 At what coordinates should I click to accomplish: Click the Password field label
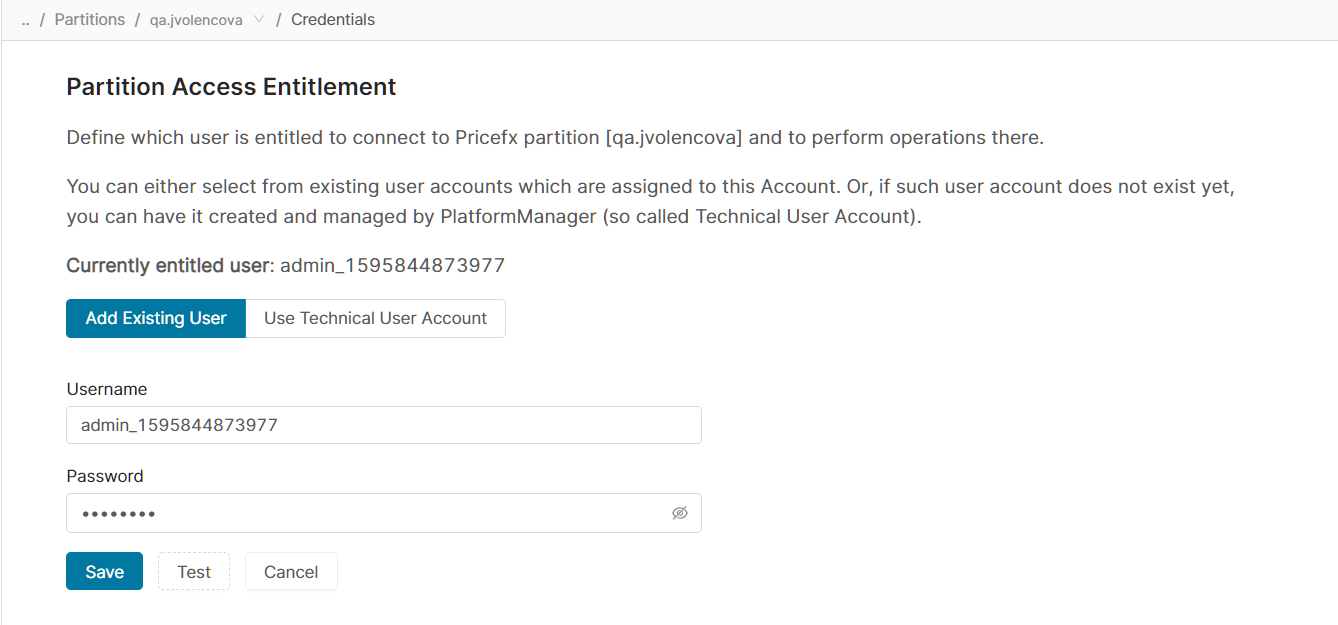(105, 476)
